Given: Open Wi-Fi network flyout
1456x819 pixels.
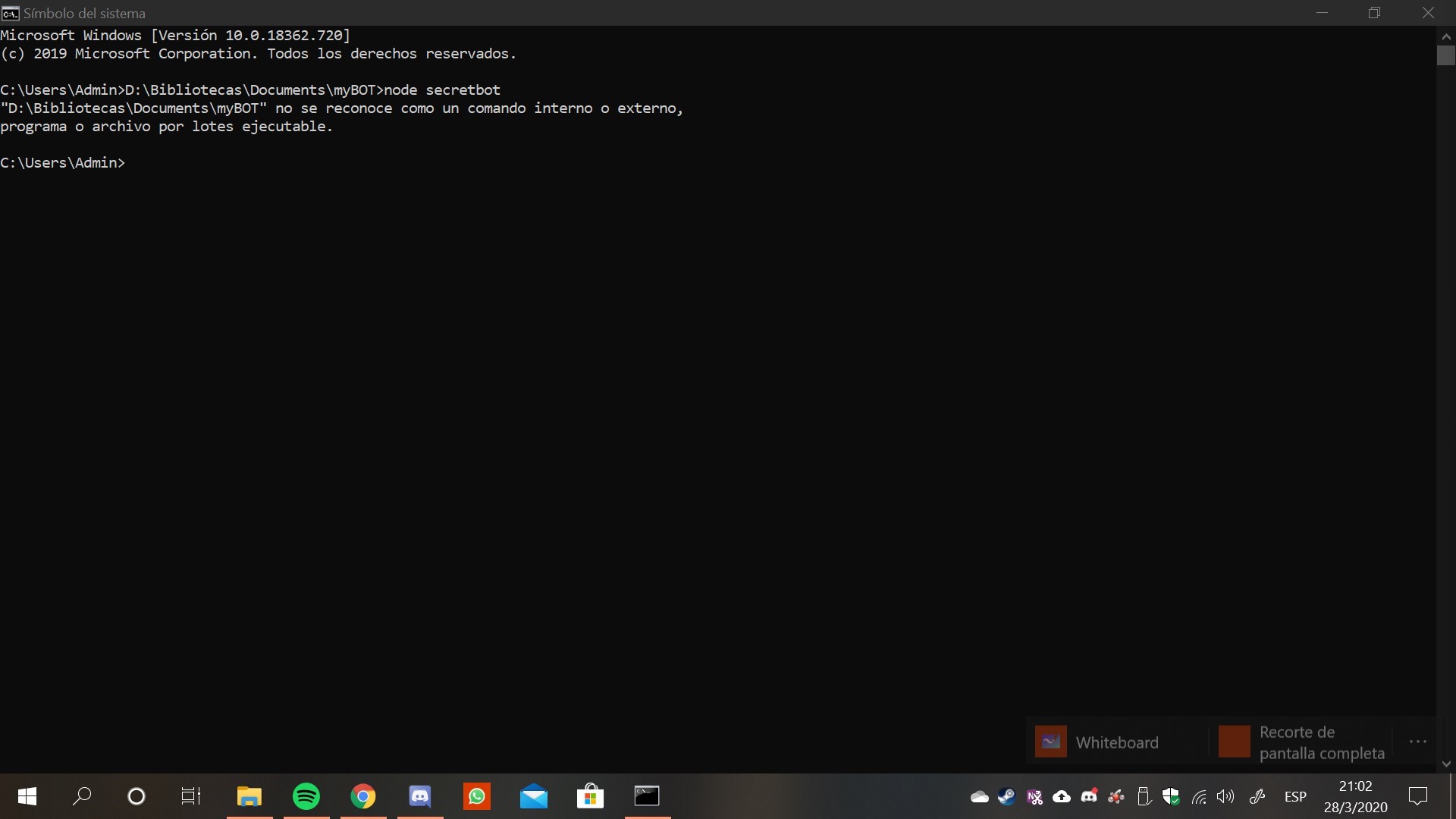Looking at the screenshot, I should click(x=1199, y=796).
